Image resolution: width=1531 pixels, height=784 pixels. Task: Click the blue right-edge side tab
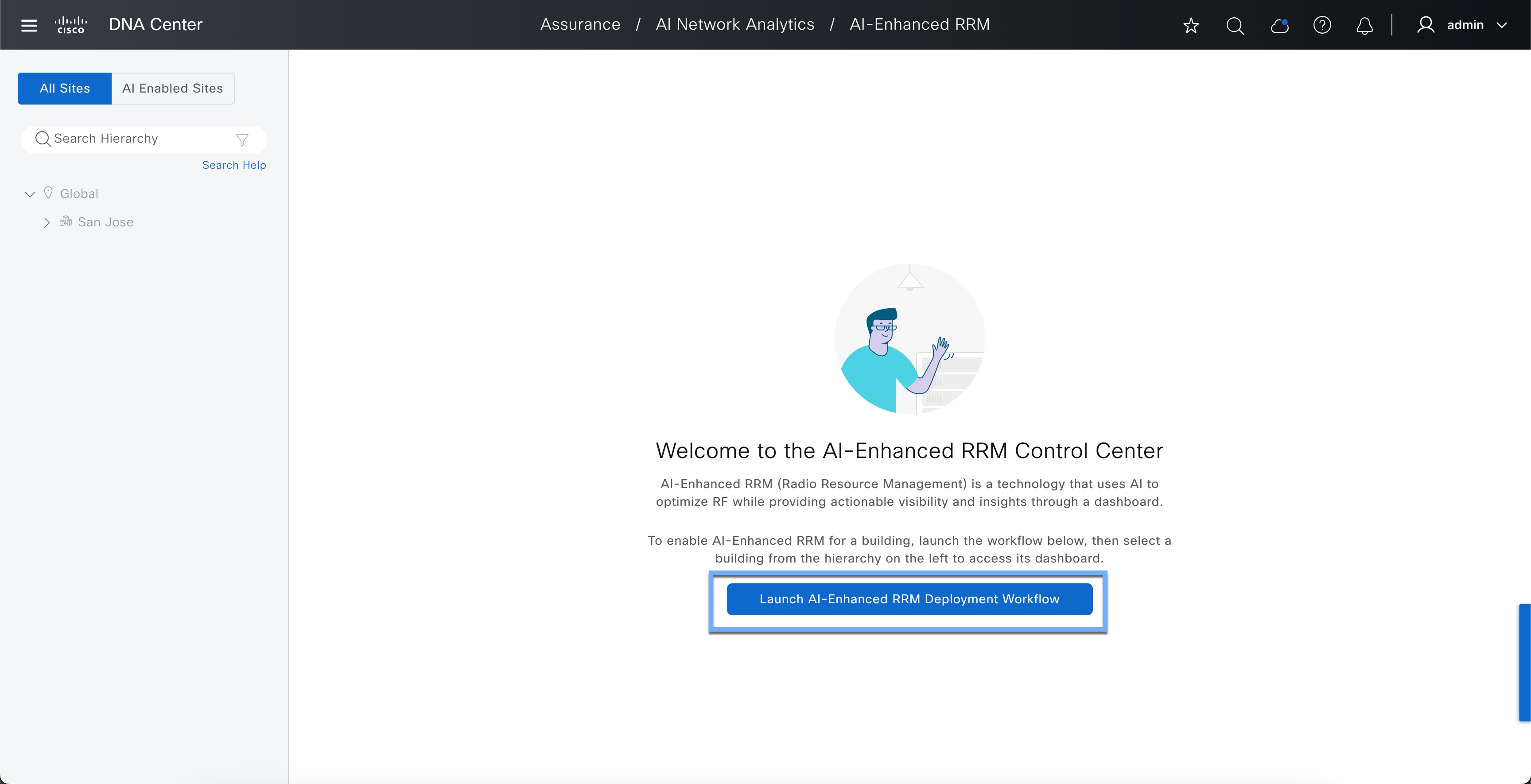[x=1524, y=662]
